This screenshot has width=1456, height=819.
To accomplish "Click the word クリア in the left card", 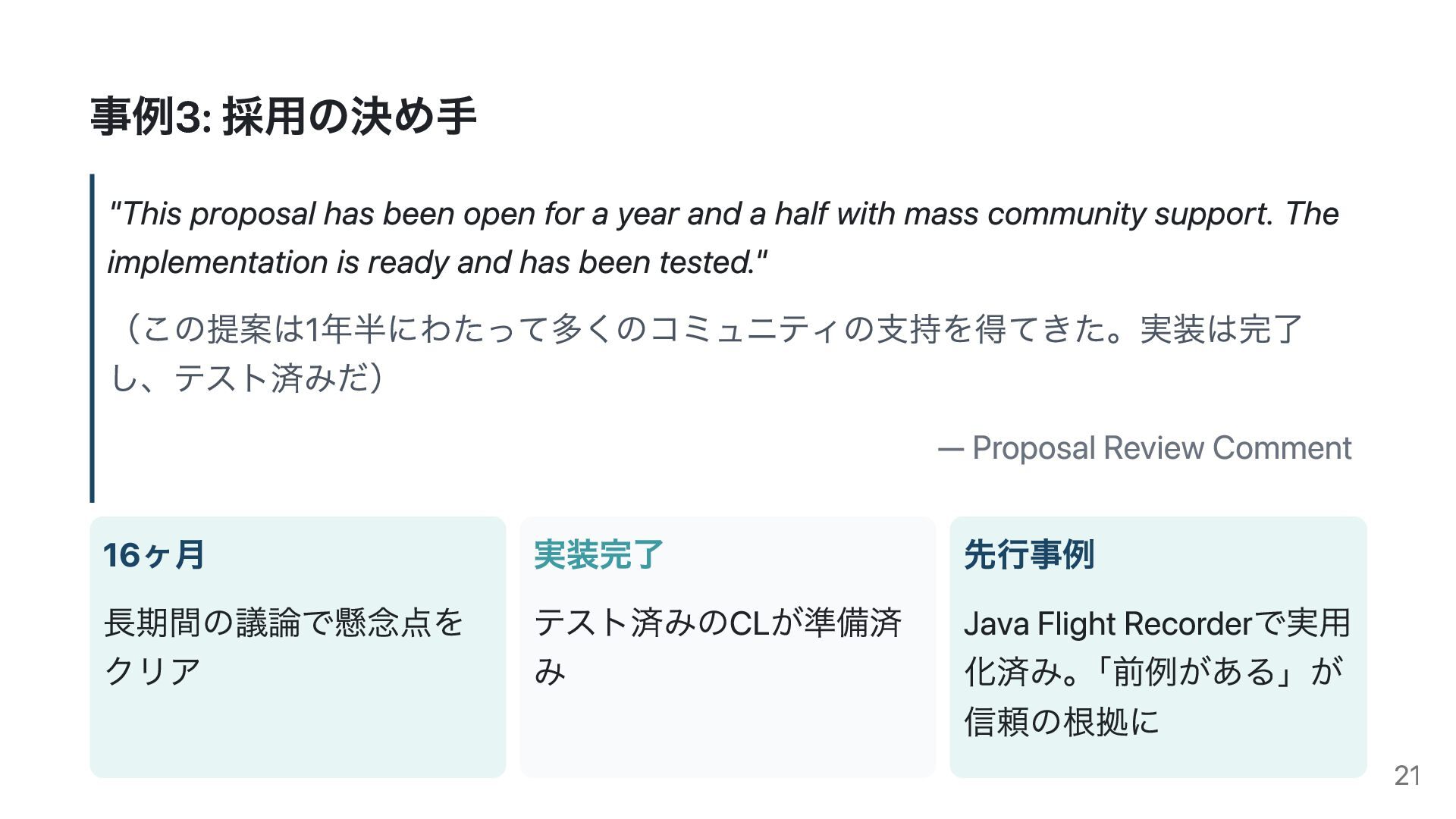I will [152, 672].
